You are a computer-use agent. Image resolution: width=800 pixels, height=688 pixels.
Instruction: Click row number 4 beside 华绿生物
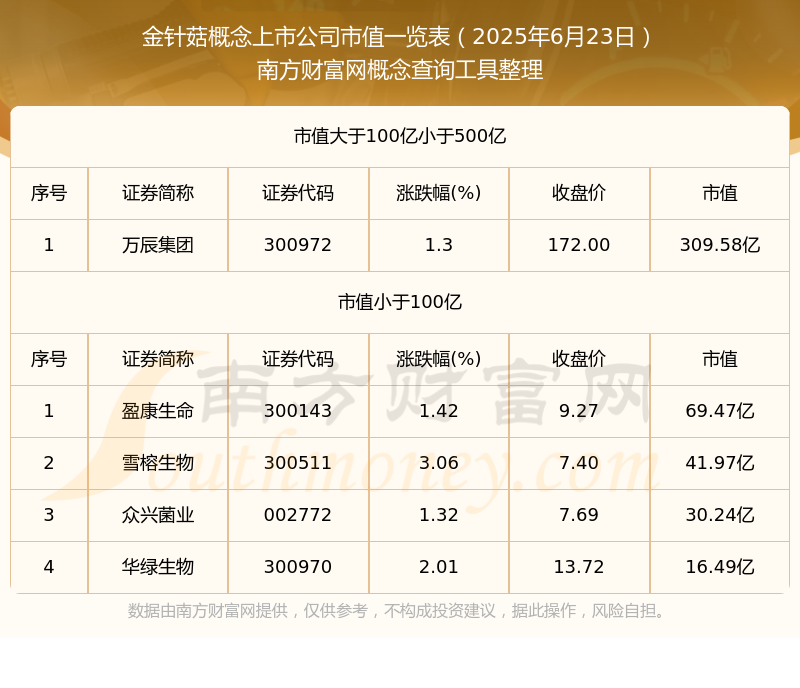[x=49, y=567]
